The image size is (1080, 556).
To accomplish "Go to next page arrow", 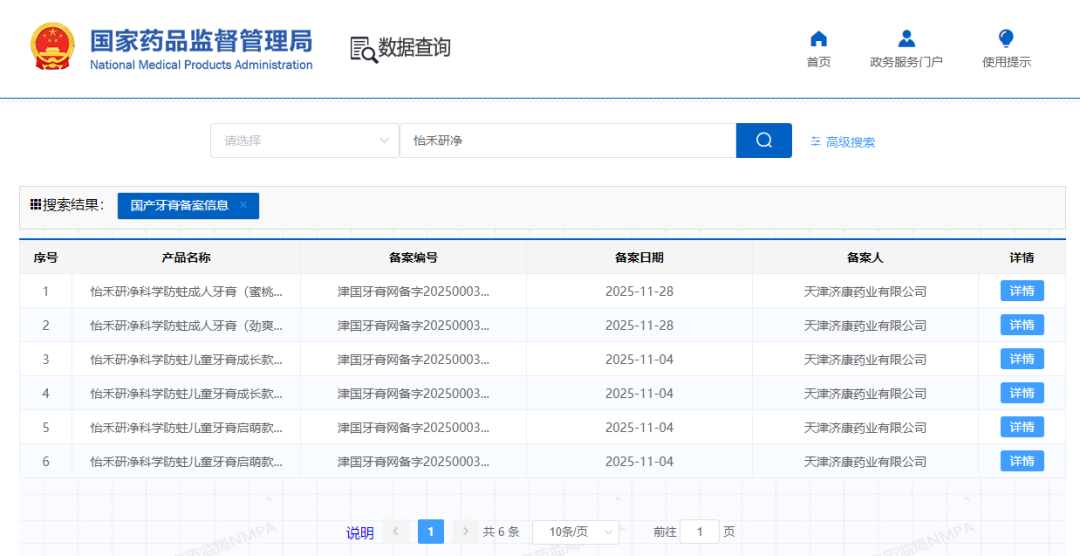I will point(466,532).
